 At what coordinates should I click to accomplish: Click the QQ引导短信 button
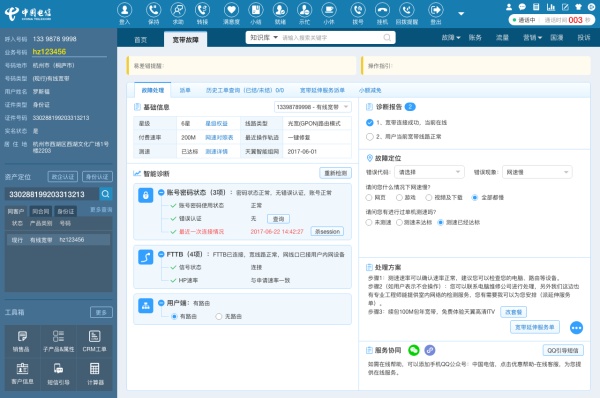tap(562, 350)
